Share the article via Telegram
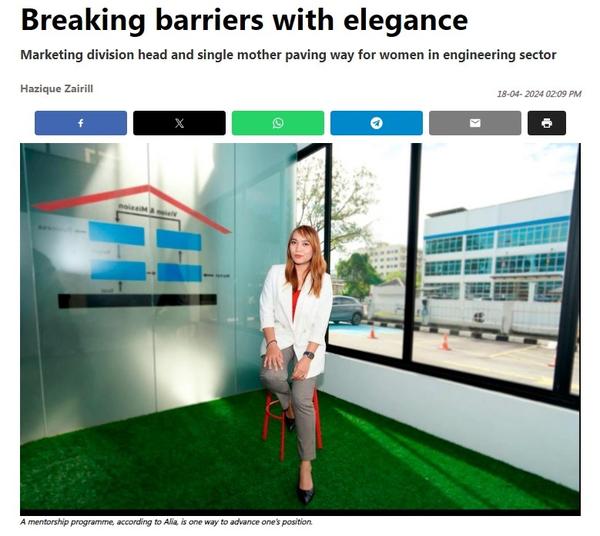The width and height of the screenshot is (600, 536). (377, 123)
